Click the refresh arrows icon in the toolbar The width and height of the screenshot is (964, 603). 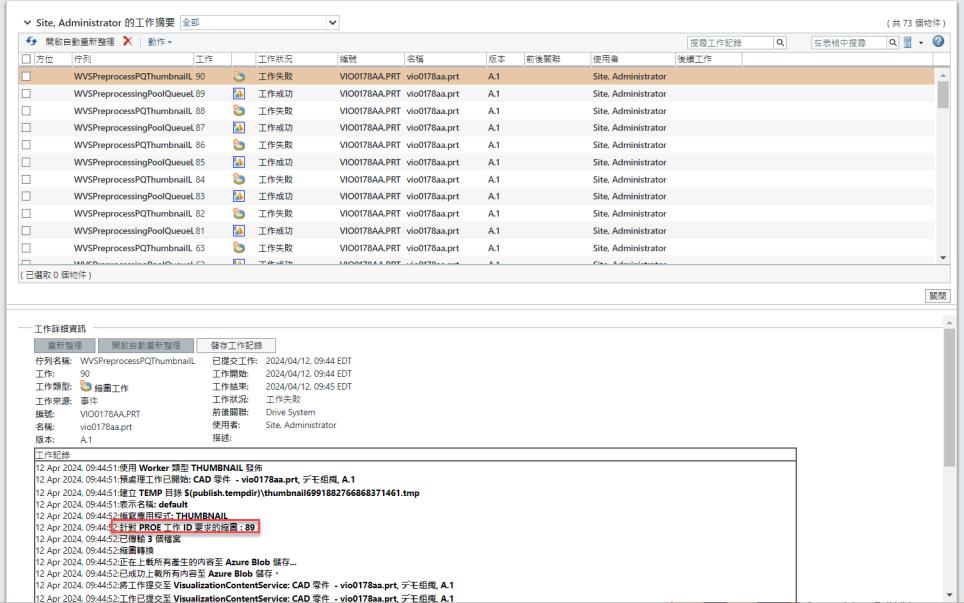[x=31, y=41]
